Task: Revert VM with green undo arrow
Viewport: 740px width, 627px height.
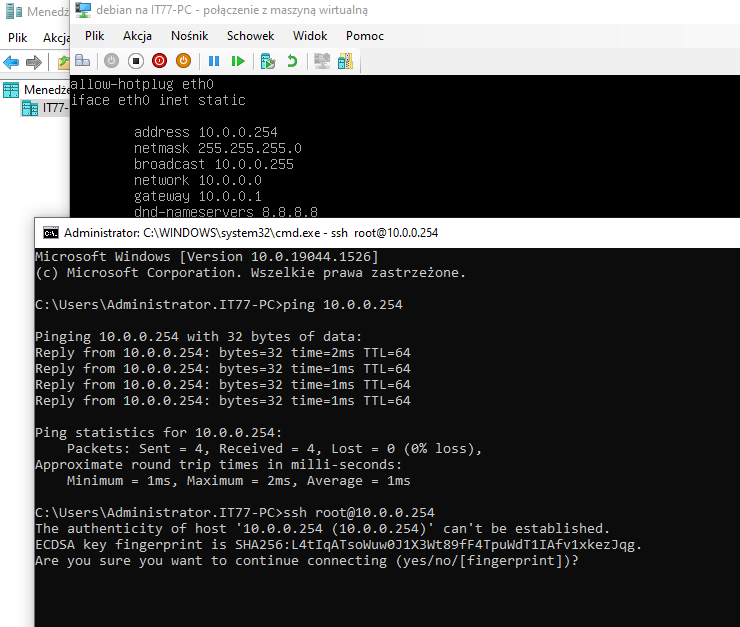Action: pos(292,61)
